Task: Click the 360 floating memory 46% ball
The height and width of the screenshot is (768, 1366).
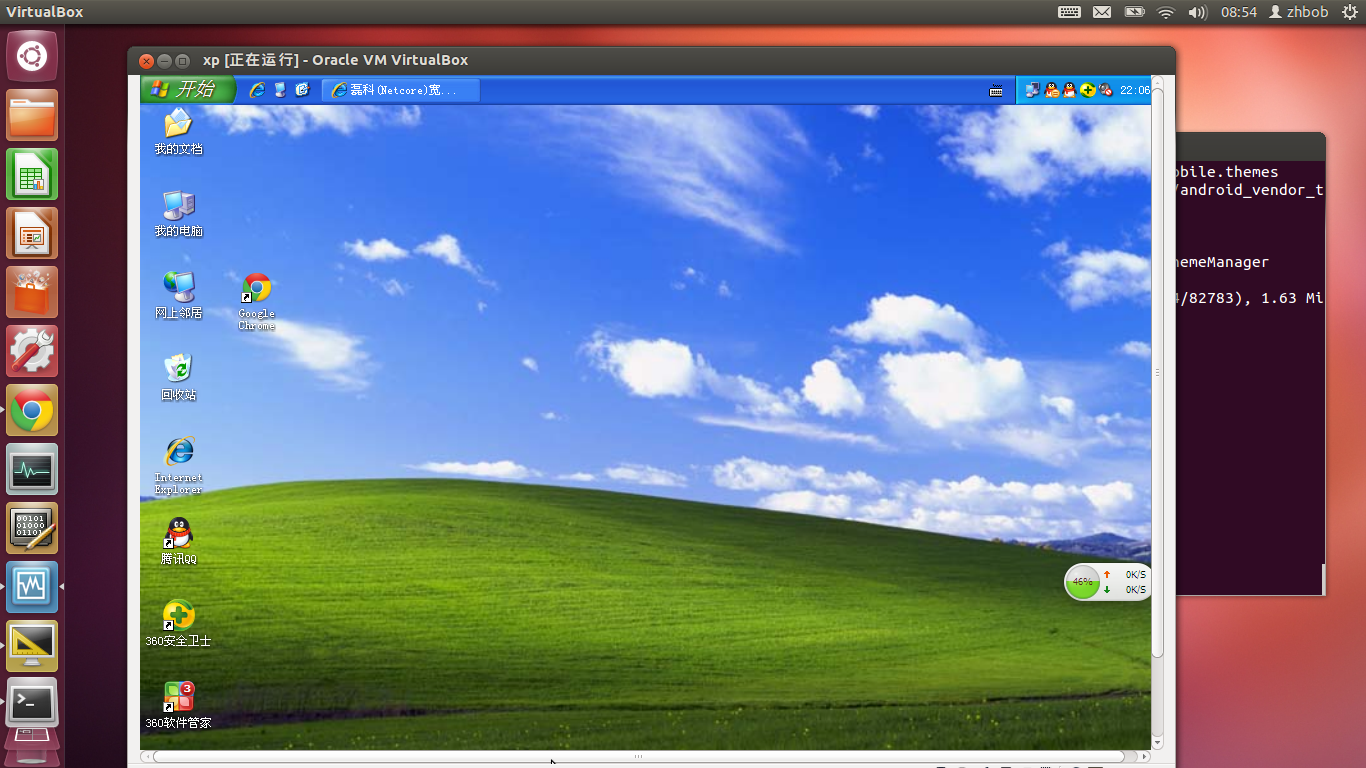Action: 1082,582
